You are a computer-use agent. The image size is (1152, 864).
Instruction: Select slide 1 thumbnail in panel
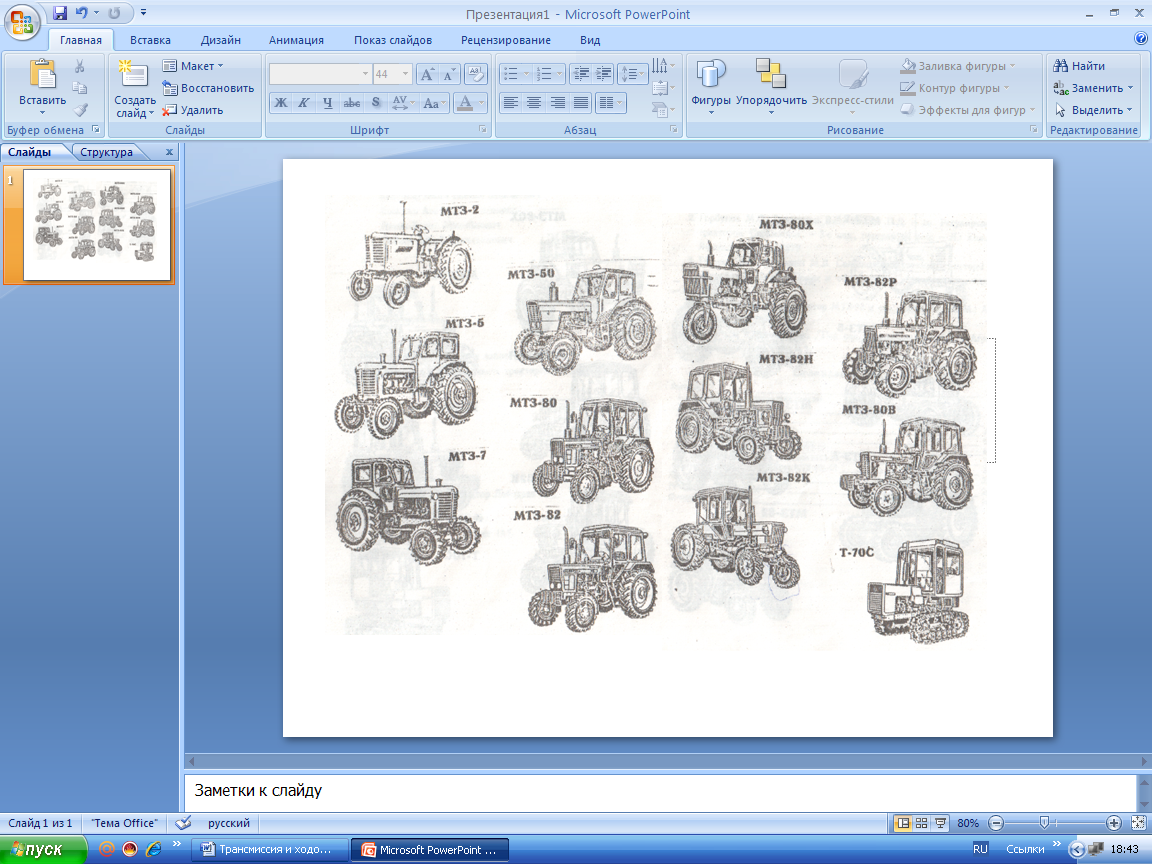[x=97, y=225]
